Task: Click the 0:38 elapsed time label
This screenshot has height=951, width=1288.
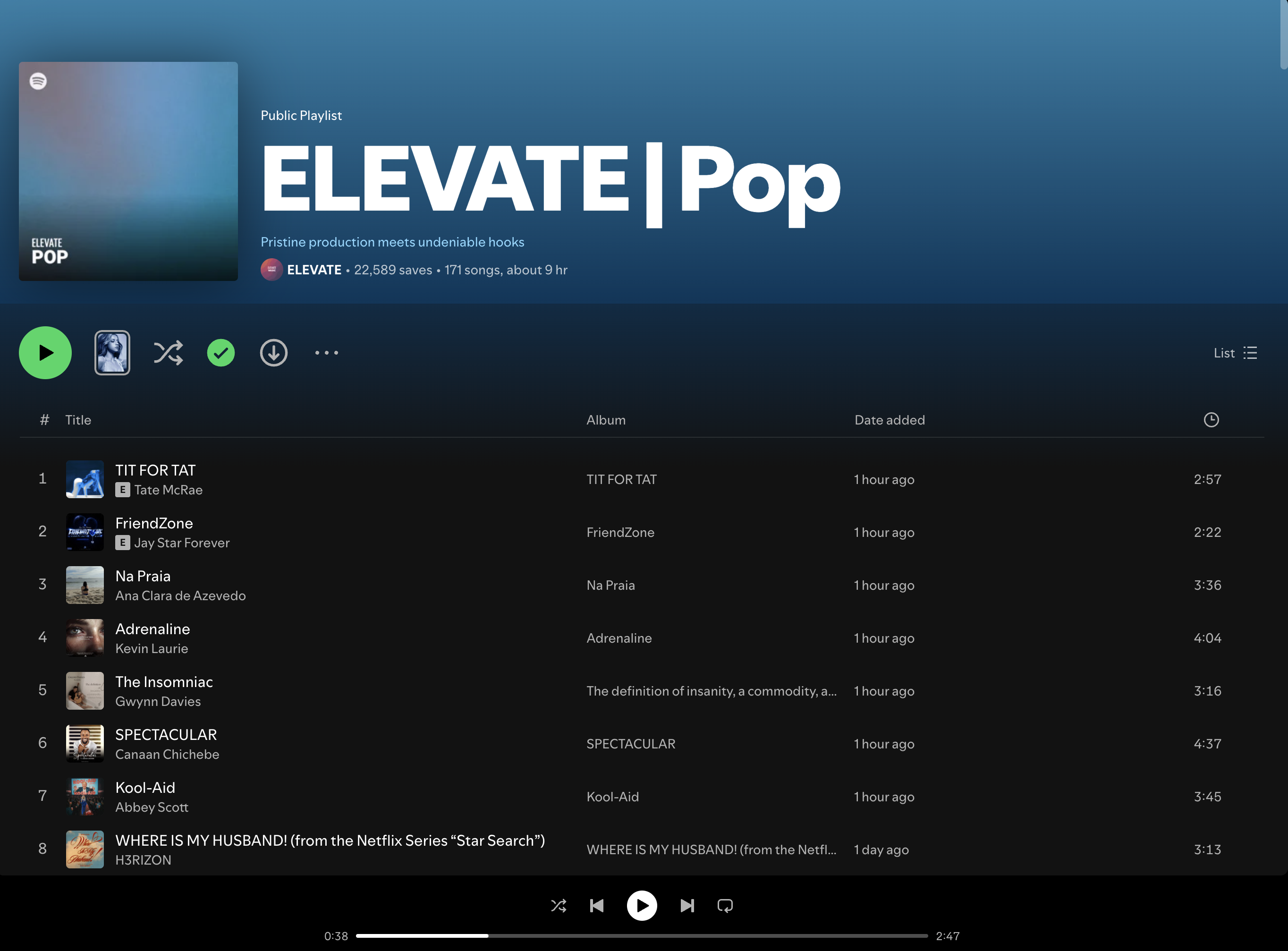Action: click(336, 937)
